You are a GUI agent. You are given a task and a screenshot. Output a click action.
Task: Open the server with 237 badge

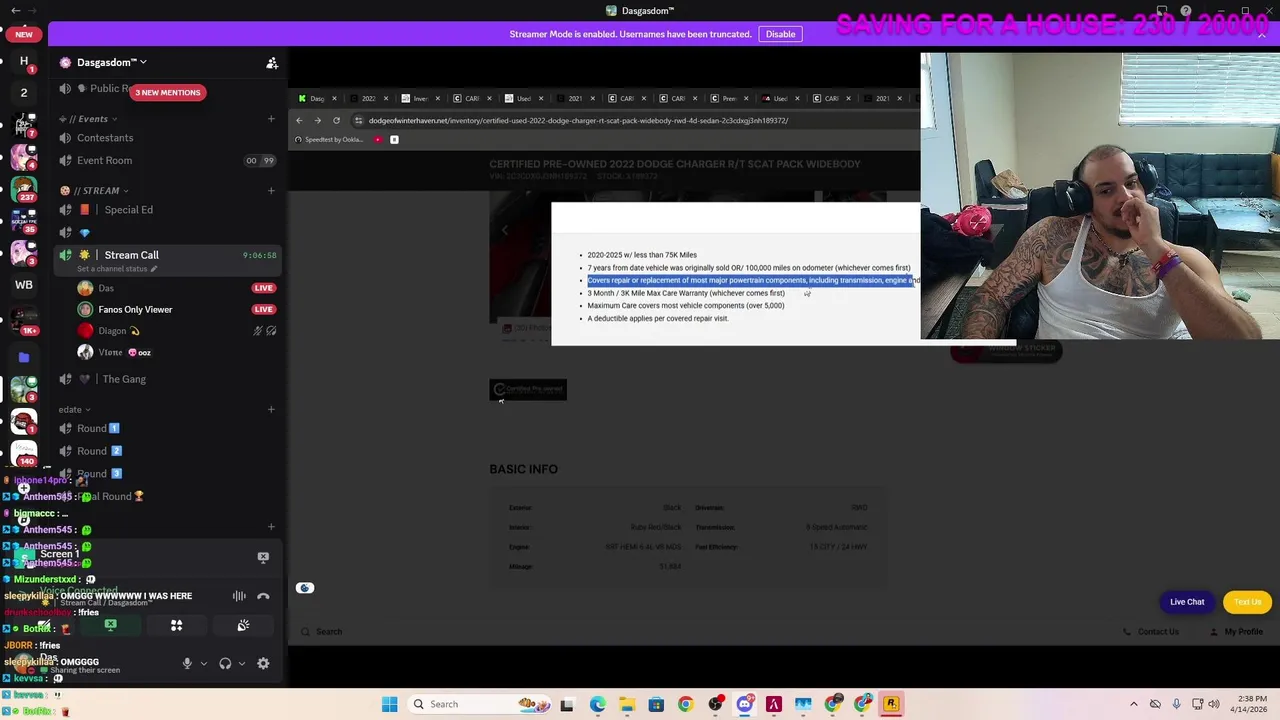(24, 190)
